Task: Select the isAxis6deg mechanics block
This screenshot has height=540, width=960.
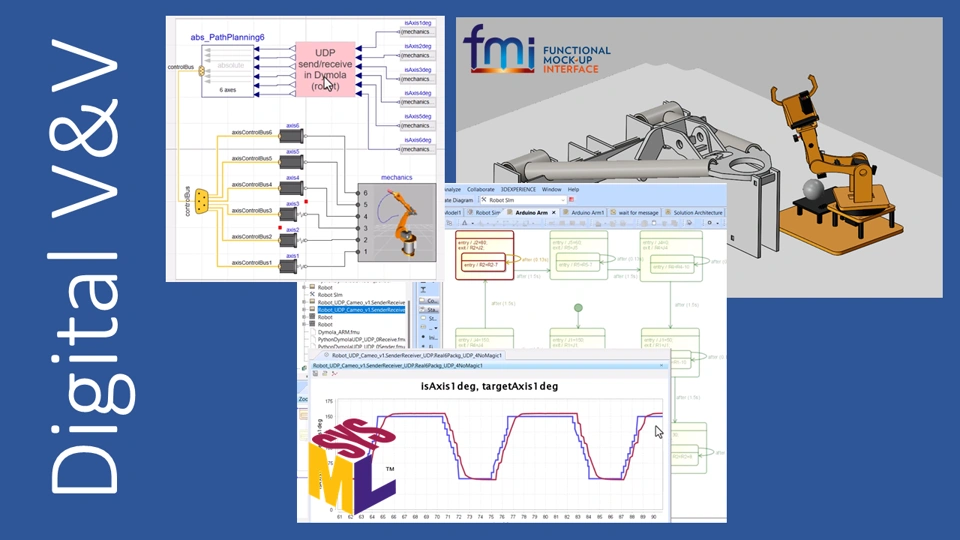Action: point(417,149)
